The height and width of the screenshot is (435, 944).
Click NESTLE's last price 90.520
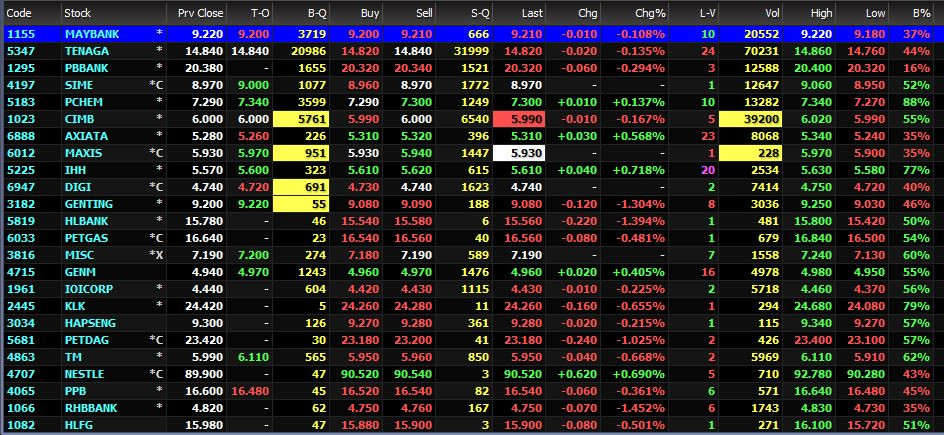click(523, 374)
